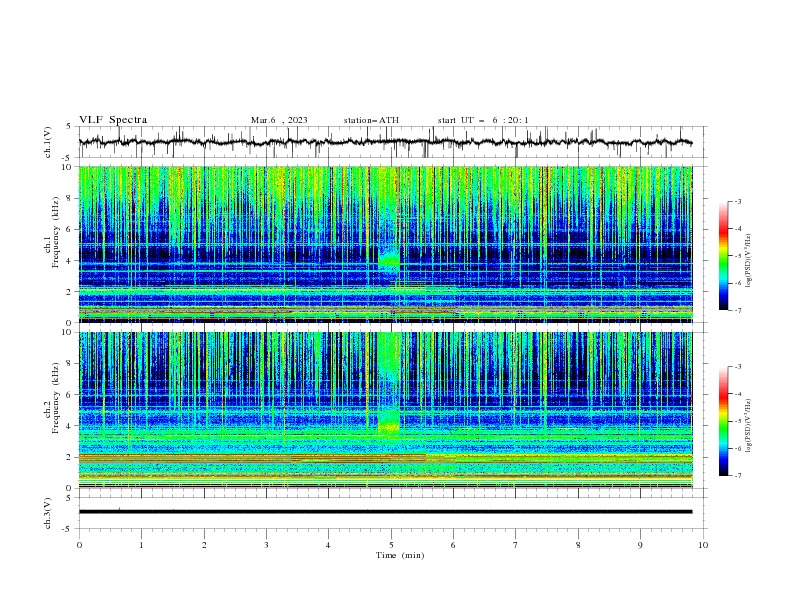Click the upper PSD color scale bar
The width and height of the screenshot is (792, 612).
coord(723,256)
